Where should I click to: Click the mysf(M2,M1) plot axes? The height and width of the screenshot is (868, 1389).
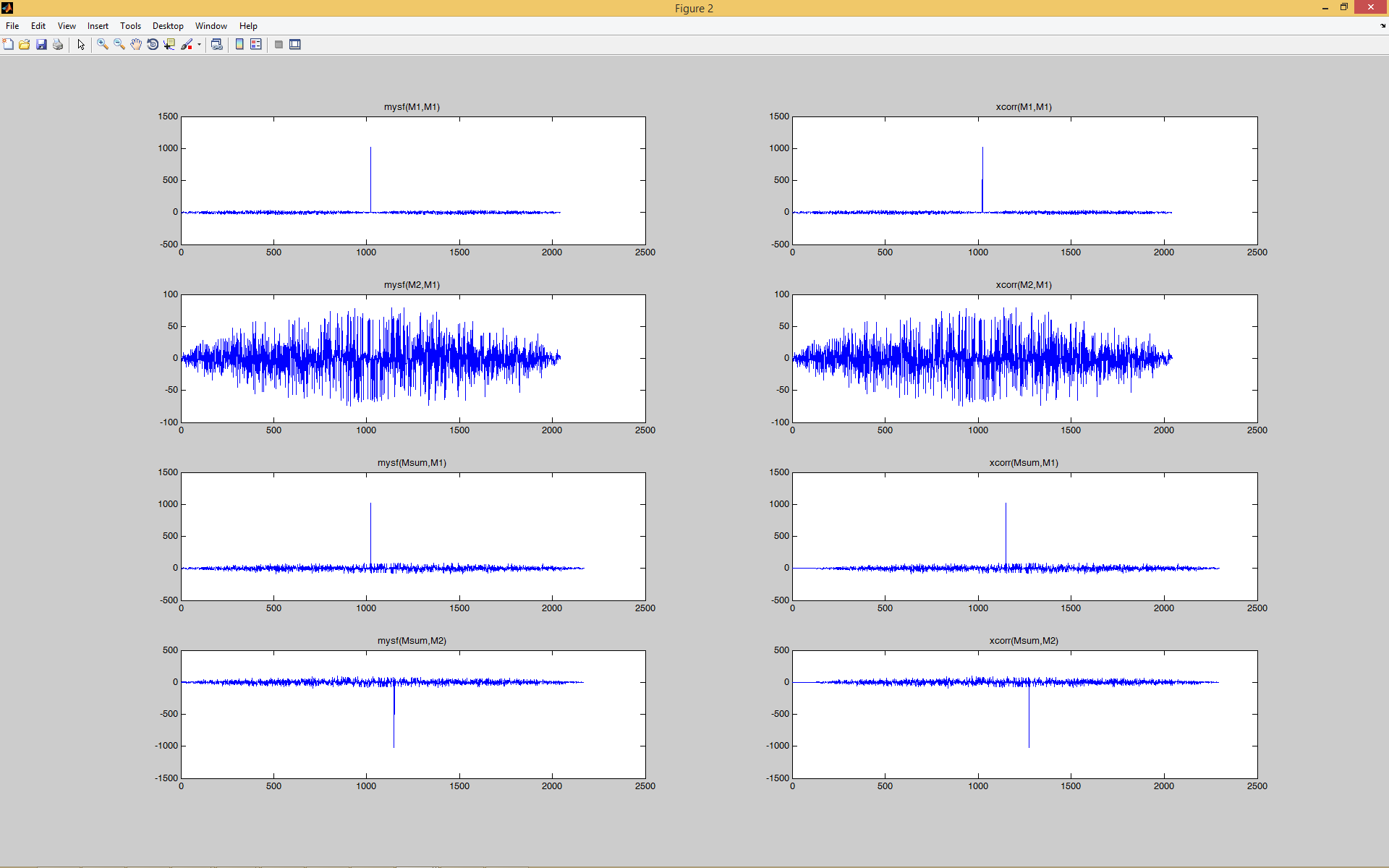point(413,358)
